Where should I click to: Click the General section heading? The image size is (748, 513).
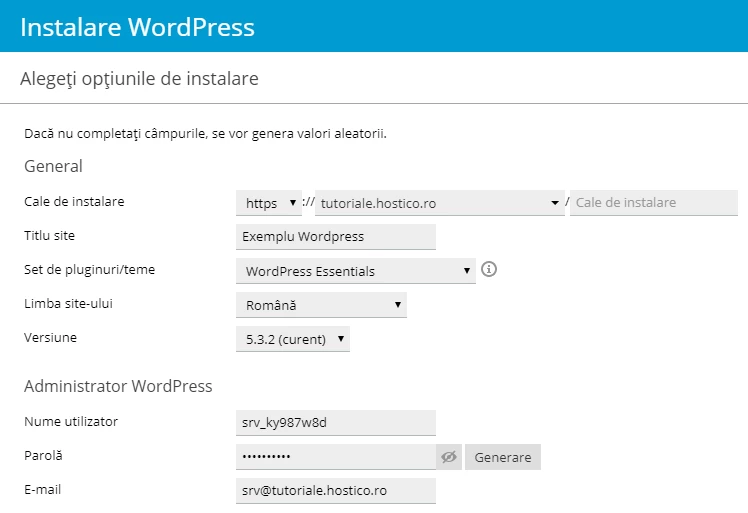(53, 166)
